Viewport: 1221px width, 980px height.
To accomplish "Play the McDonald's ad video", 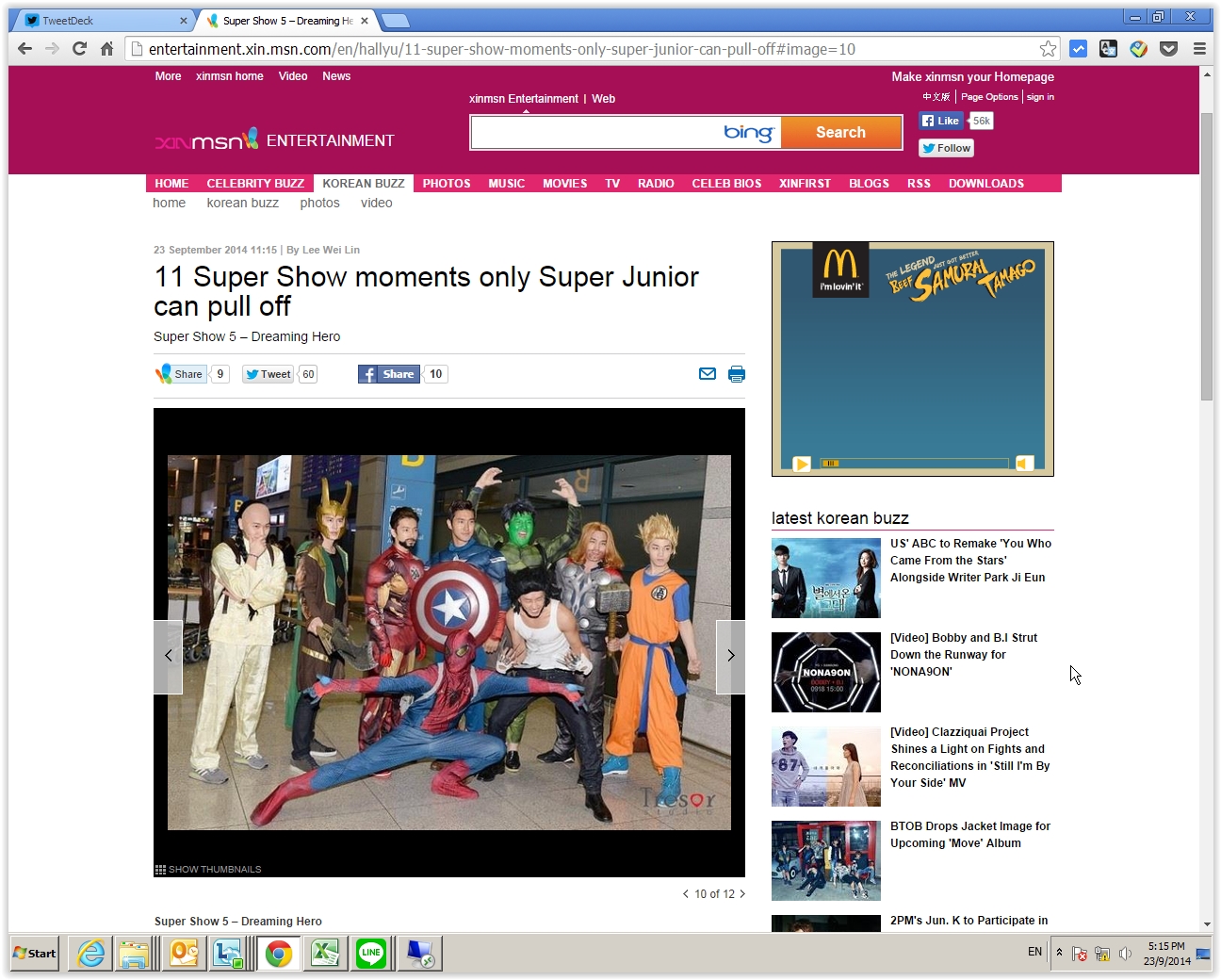I will pyautogui.click(x=802, y=464).
